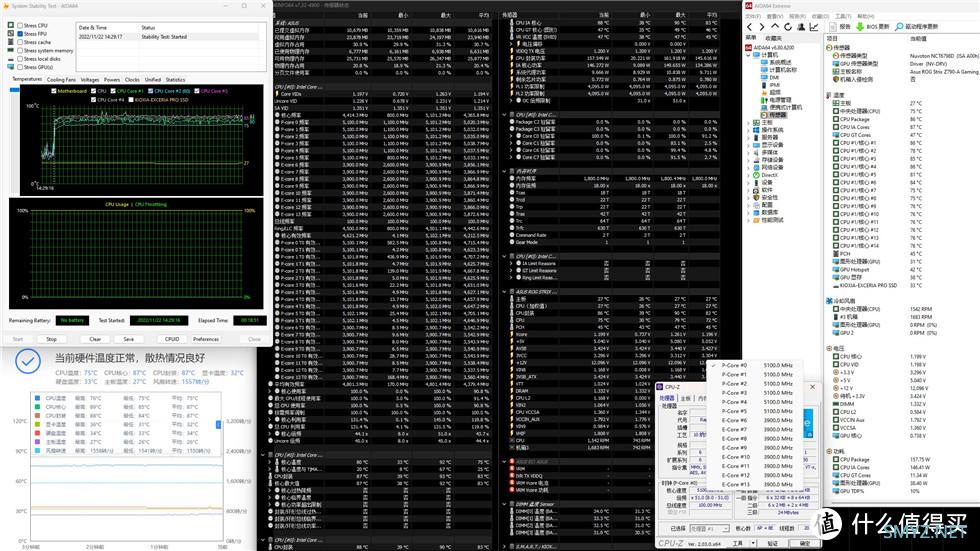
Task: Enable Stress system memory checkbox
Action: (20, 51)
